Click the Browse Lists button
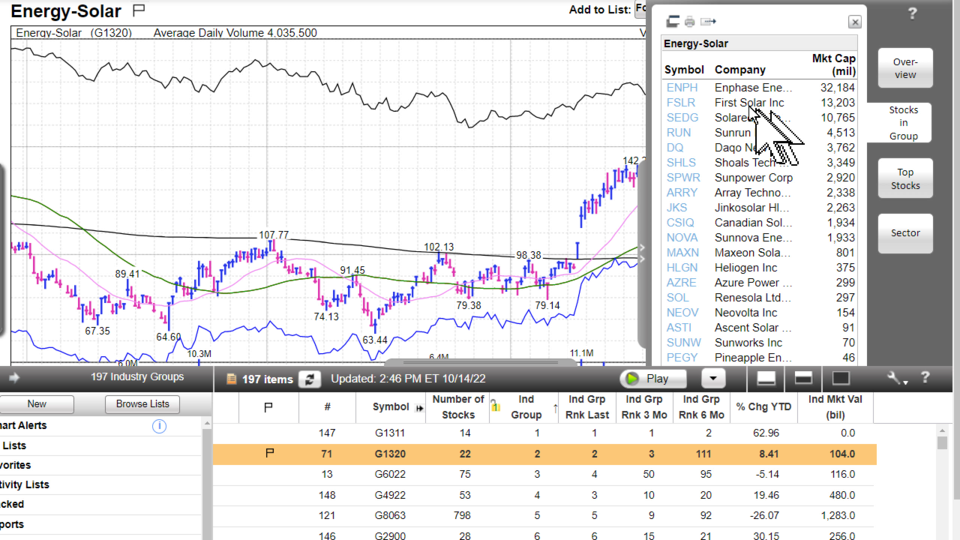This screenshot has width=960, height=540. click(x=142, y=404)
